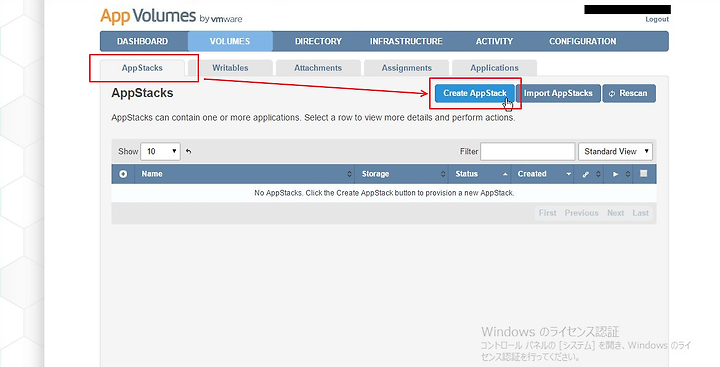720x367 pixels.
Task: Click the Logout link
Action: coord(657,19)
